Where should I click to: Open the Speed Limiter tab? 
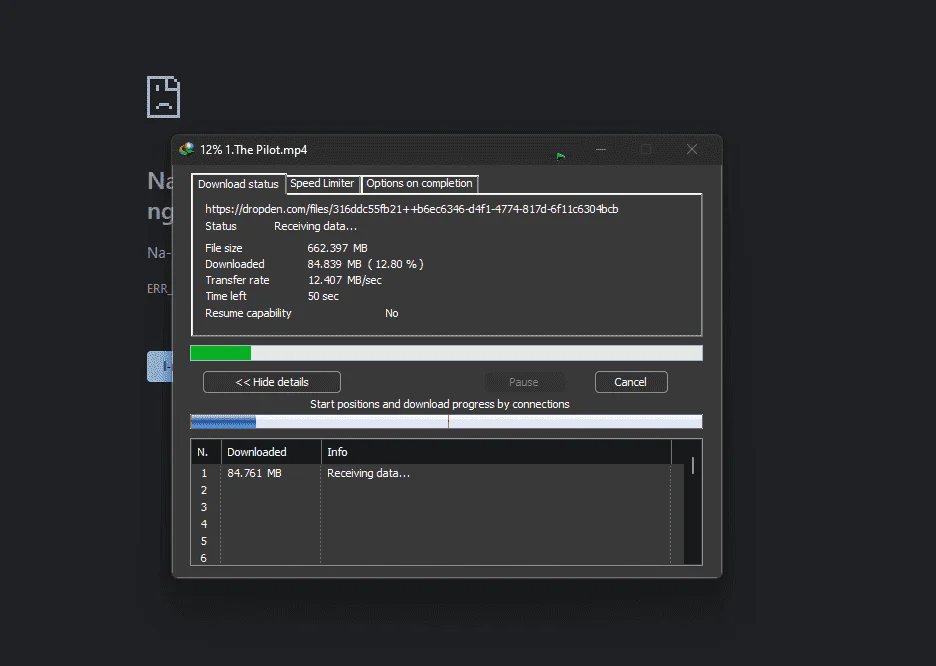322,183
